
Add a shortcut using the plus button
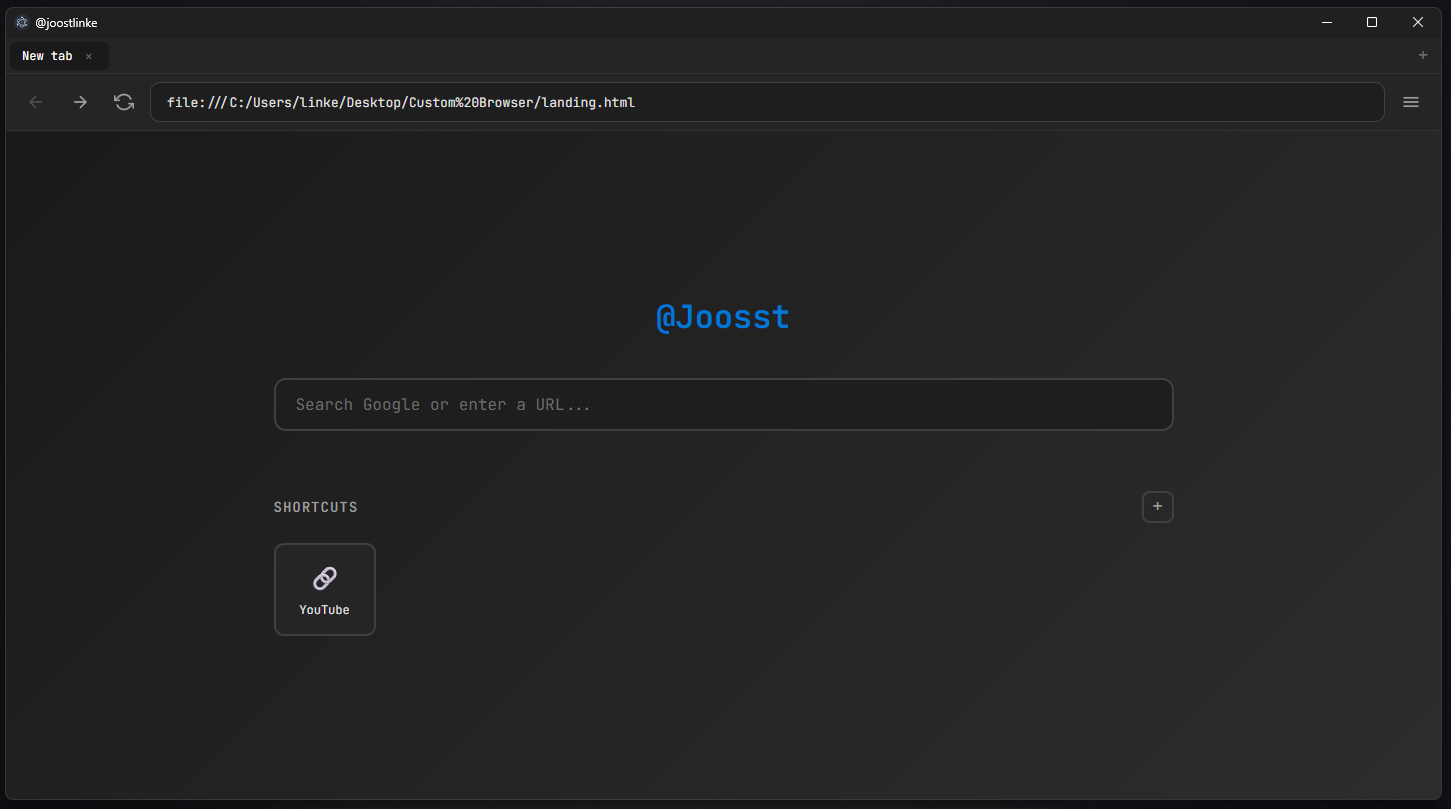(x=1157, y=506)
